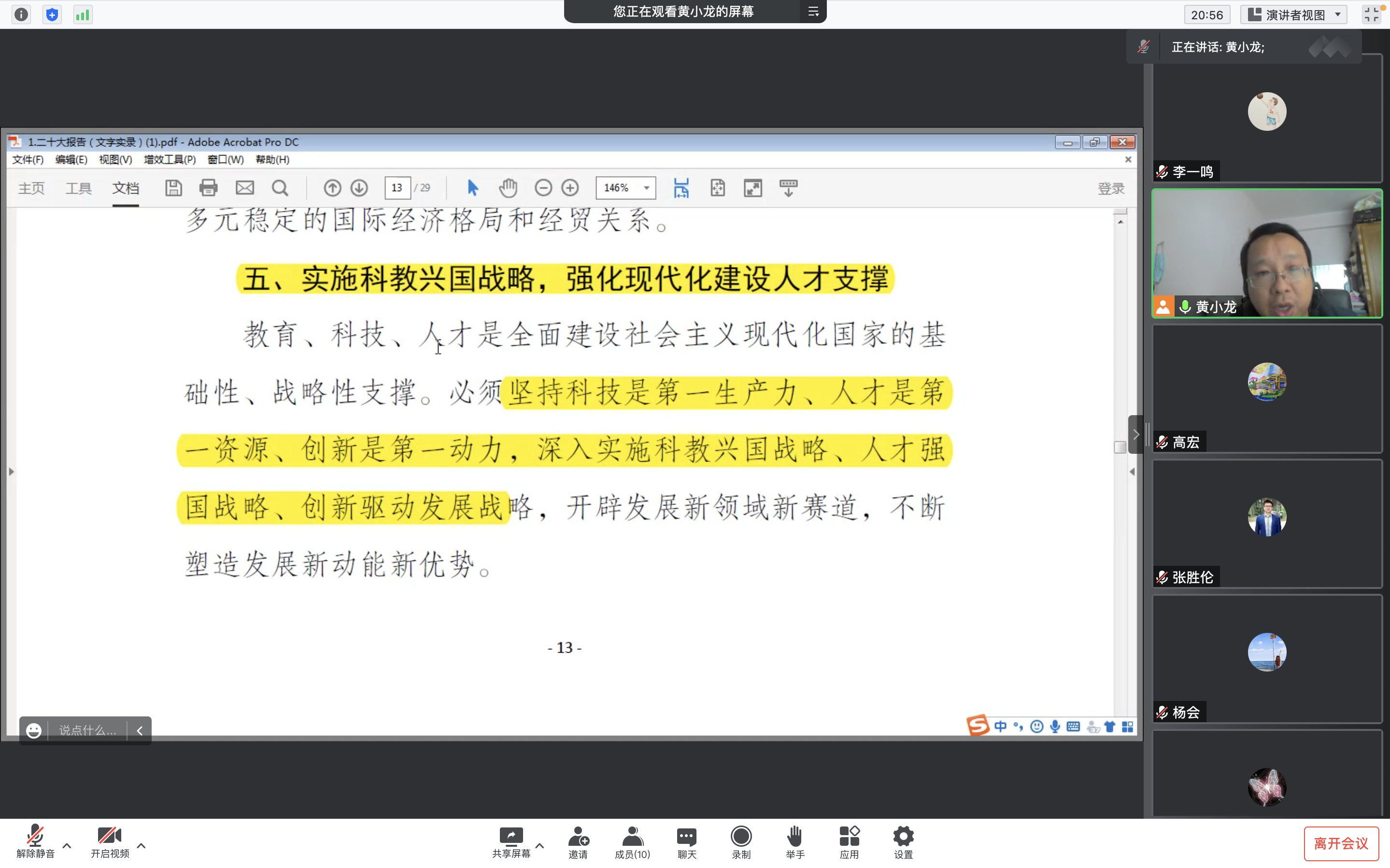Click the page number field showing 13
This screenshot has height=868, width=1390.
pyautogui.click(x=397, y=188)
